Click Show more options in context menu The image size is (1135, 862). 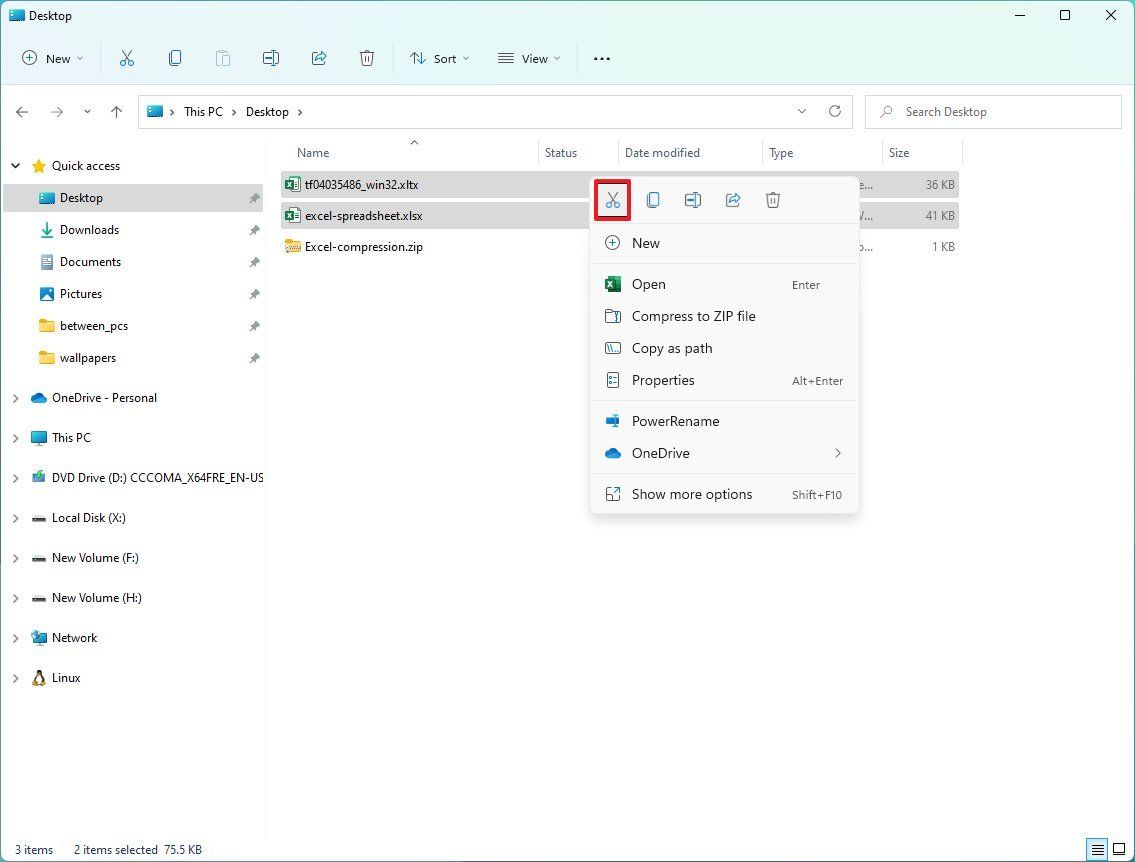690,494
